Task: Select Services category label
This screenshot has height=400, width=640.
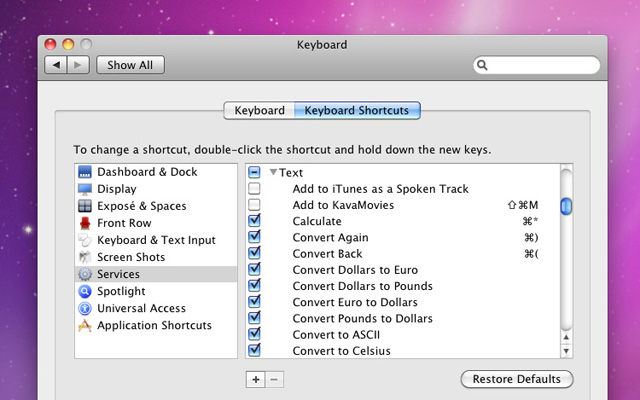Action: click(118, 274)
